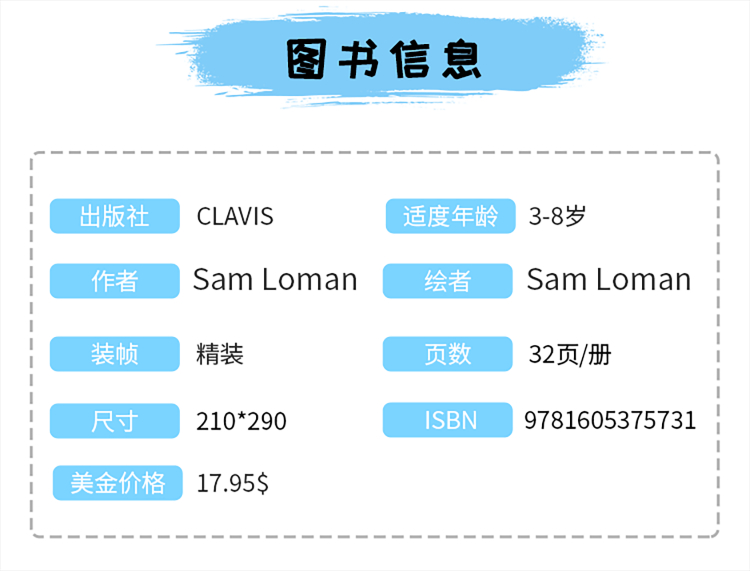The width and height of the screenshot is (750, 571).
Task: Click the 绘者 label
Action: point(447,281)
